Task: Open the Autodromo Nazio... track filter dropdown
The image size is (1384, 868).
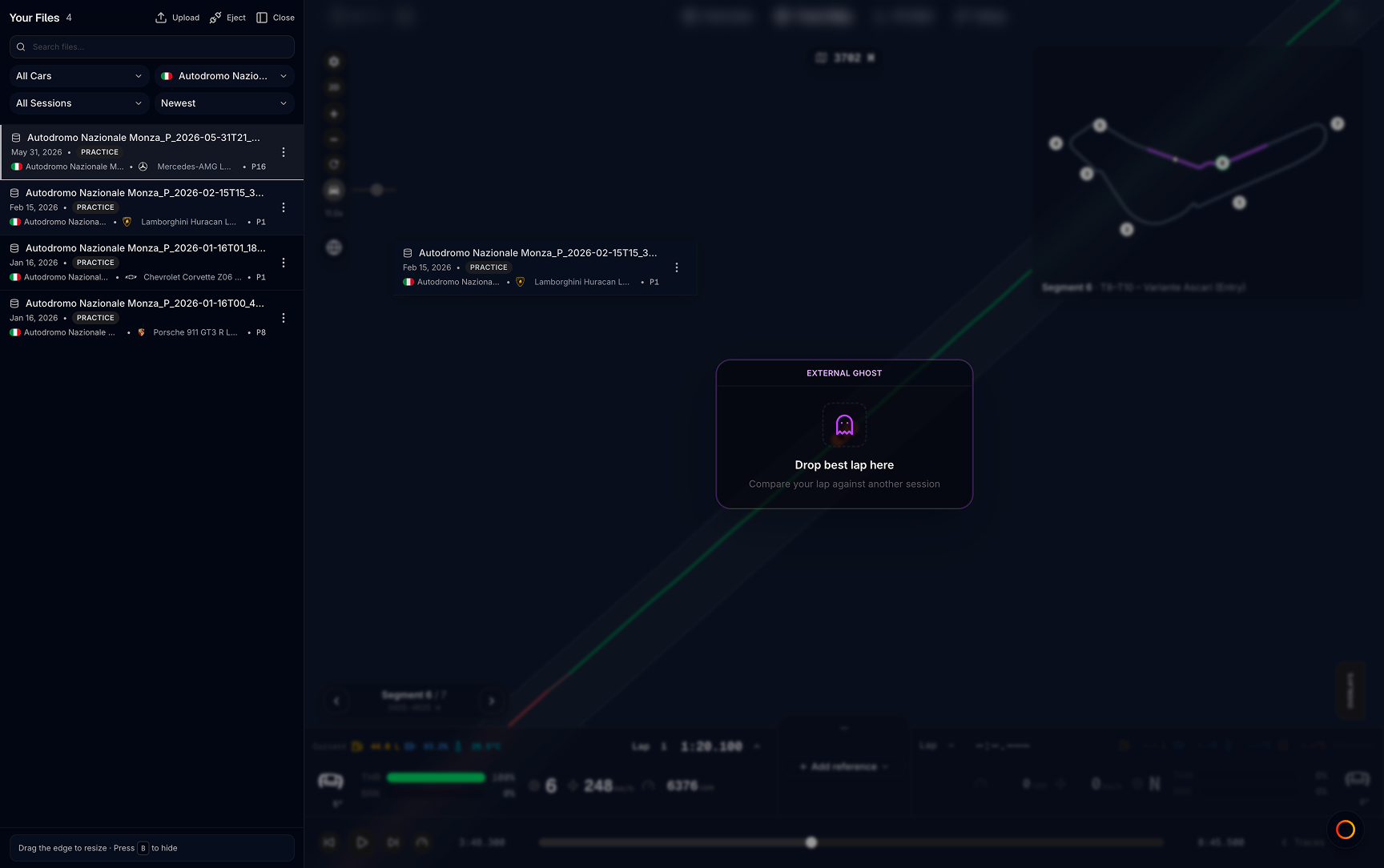Action: 224,76
